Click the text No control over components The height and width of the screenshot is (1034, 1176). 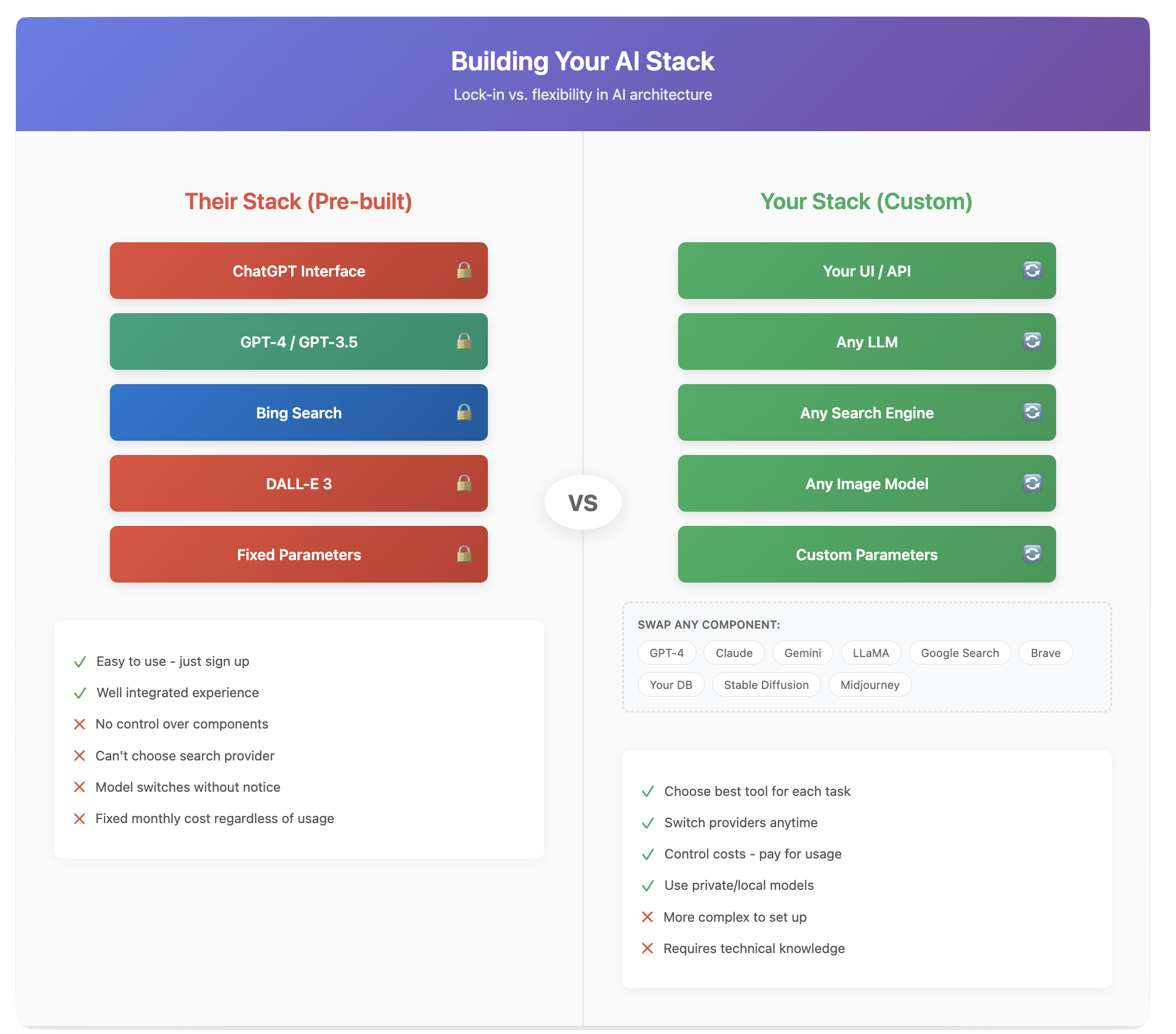pos(182,724)
